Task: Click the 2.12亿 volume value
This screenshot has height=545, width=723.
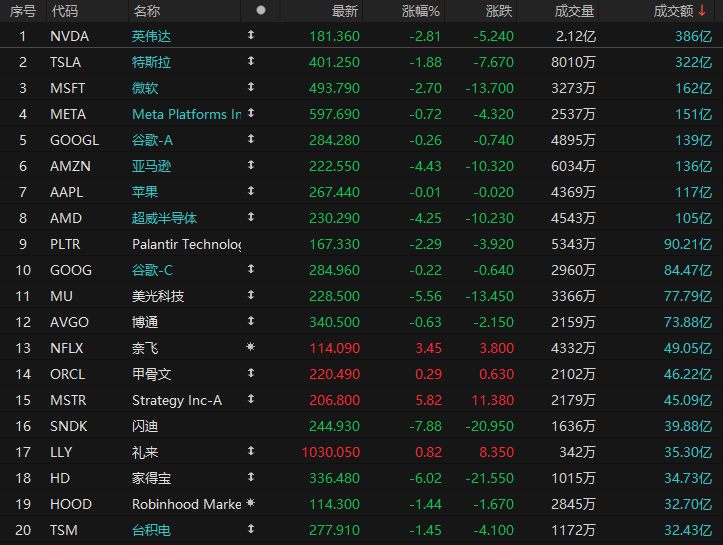Action: [x=576, y=36]
